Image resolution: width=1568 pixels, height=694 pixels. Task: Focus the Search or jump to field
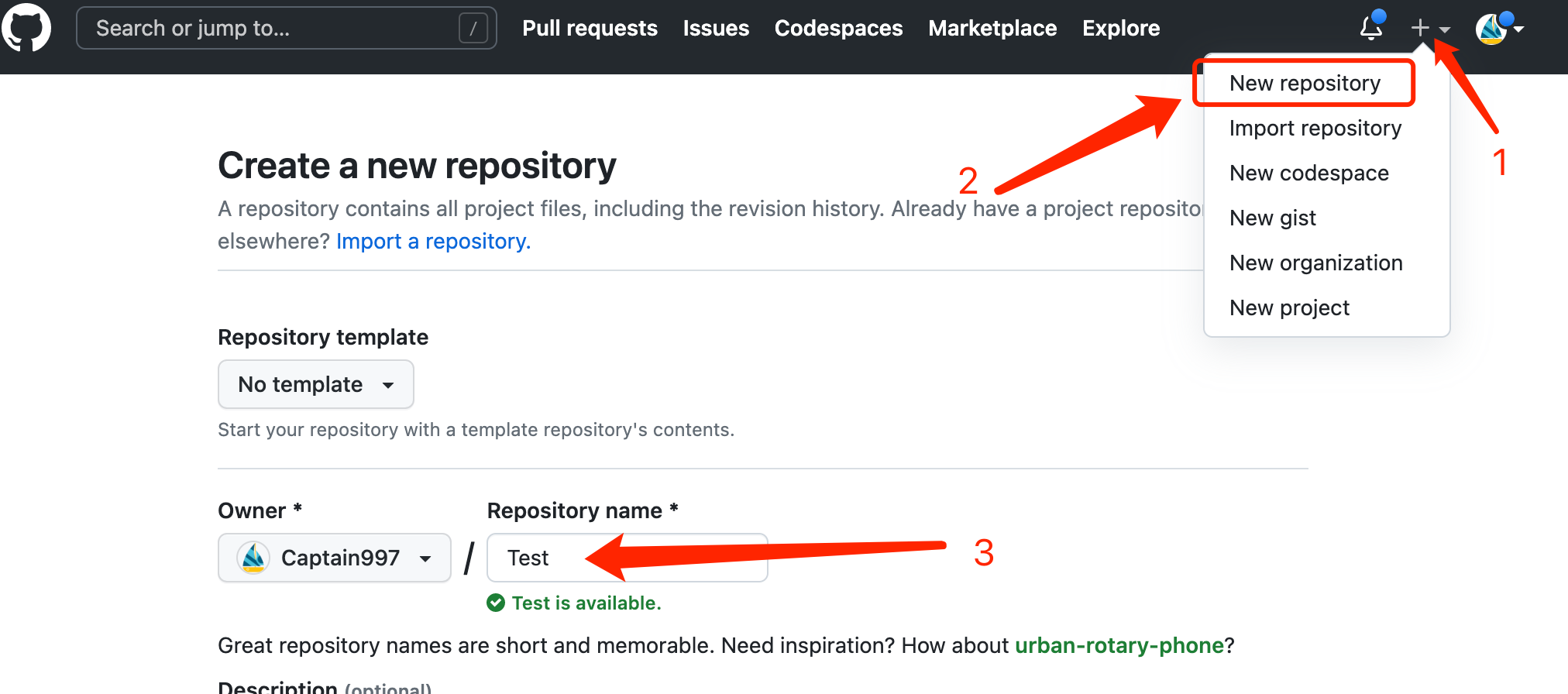tap(286, 28)
